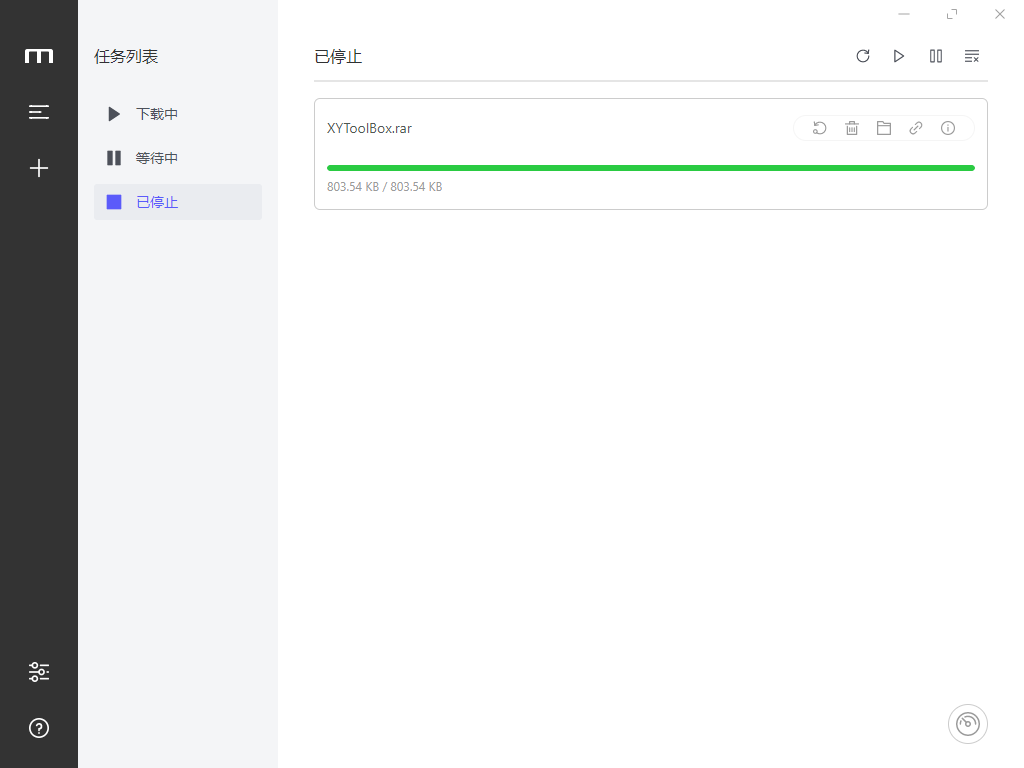Screen dimensions: 1024x768
Task: Pause all tasks
Action: point(935,56)
